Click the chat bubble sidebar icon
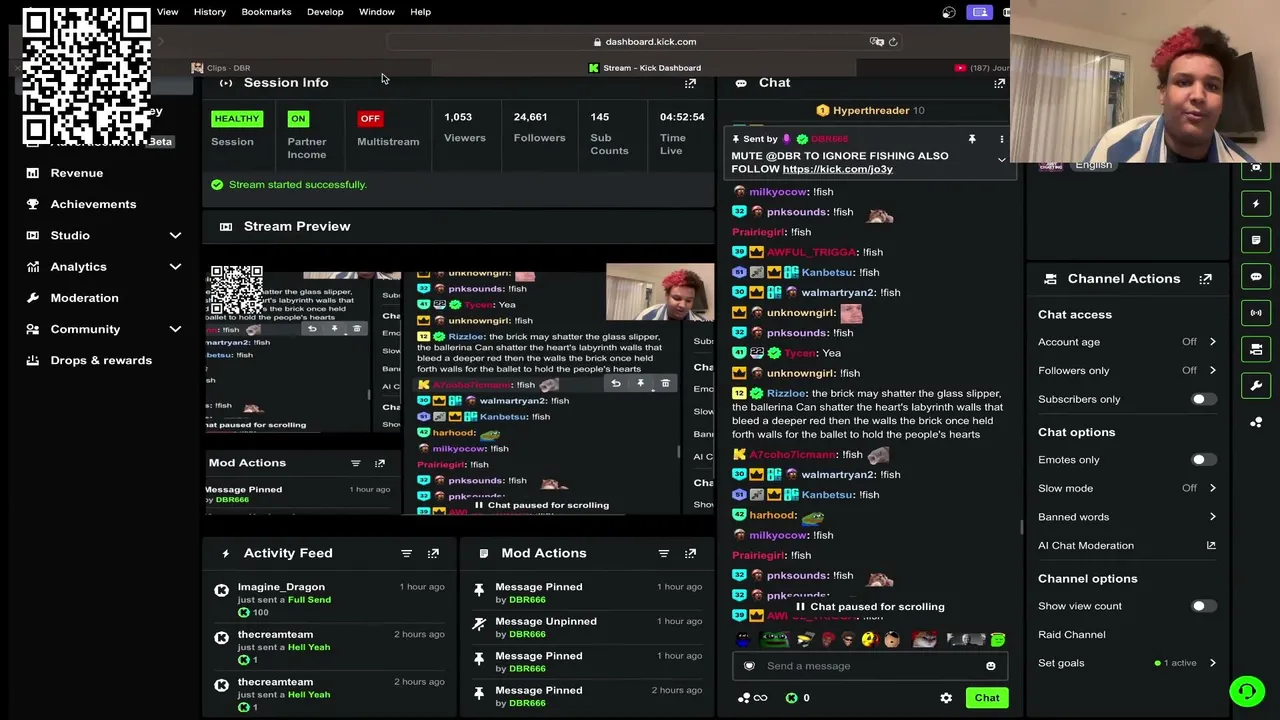This screenshot has width=1280, height=720. 1256,276
